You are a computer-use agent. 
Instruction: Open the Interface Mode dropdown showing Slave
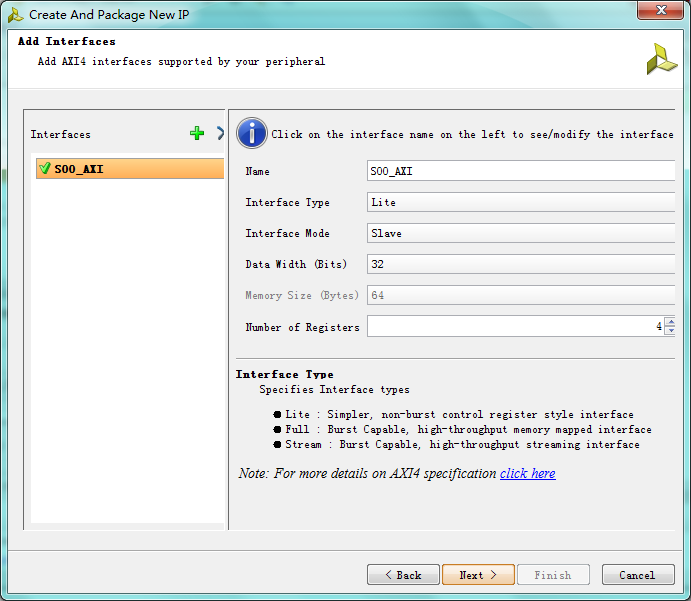coord(521,233)
